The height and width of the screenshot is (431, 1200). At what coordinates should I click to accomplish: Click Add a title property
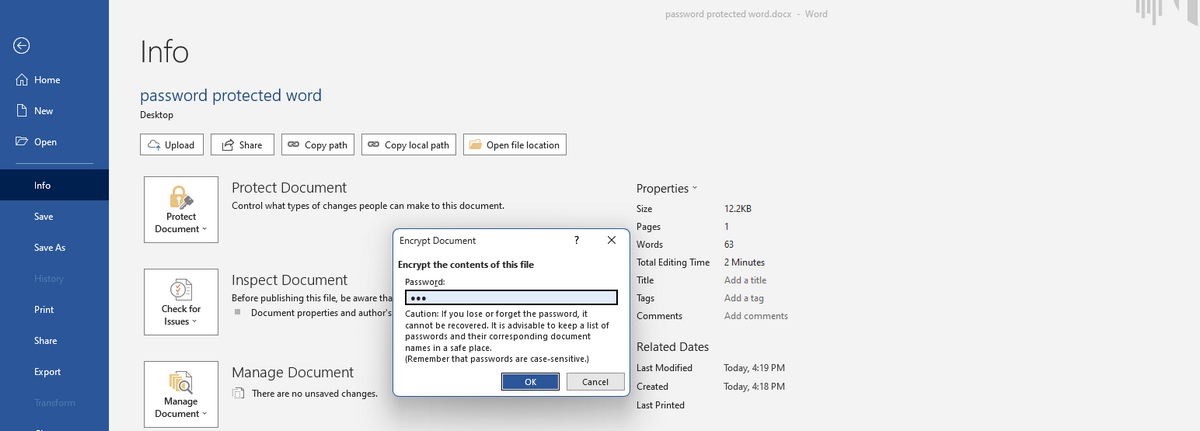(745, 280)
